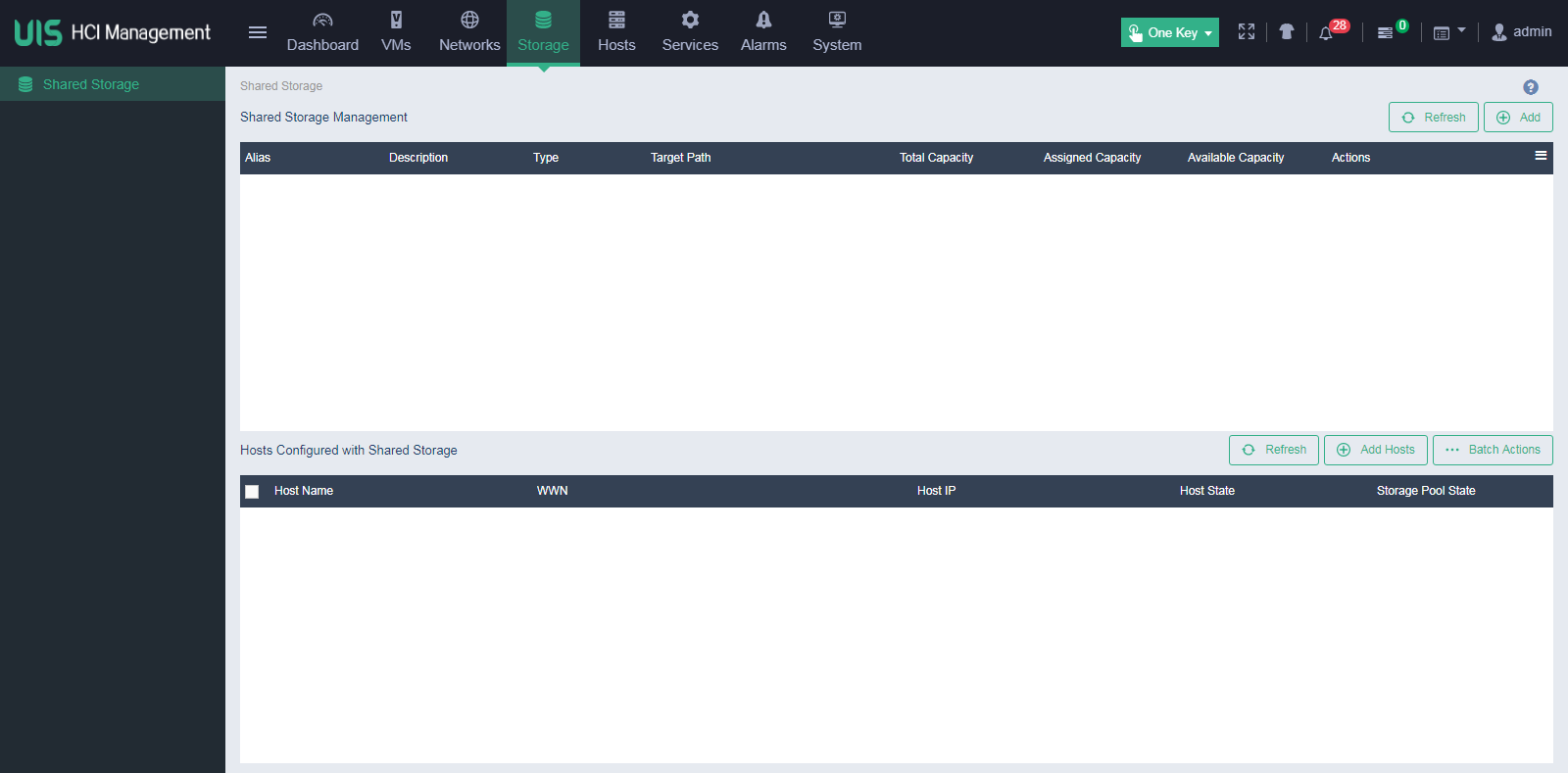
Task: Click the Shared Storage breadcrumb text
Action: 281,86
